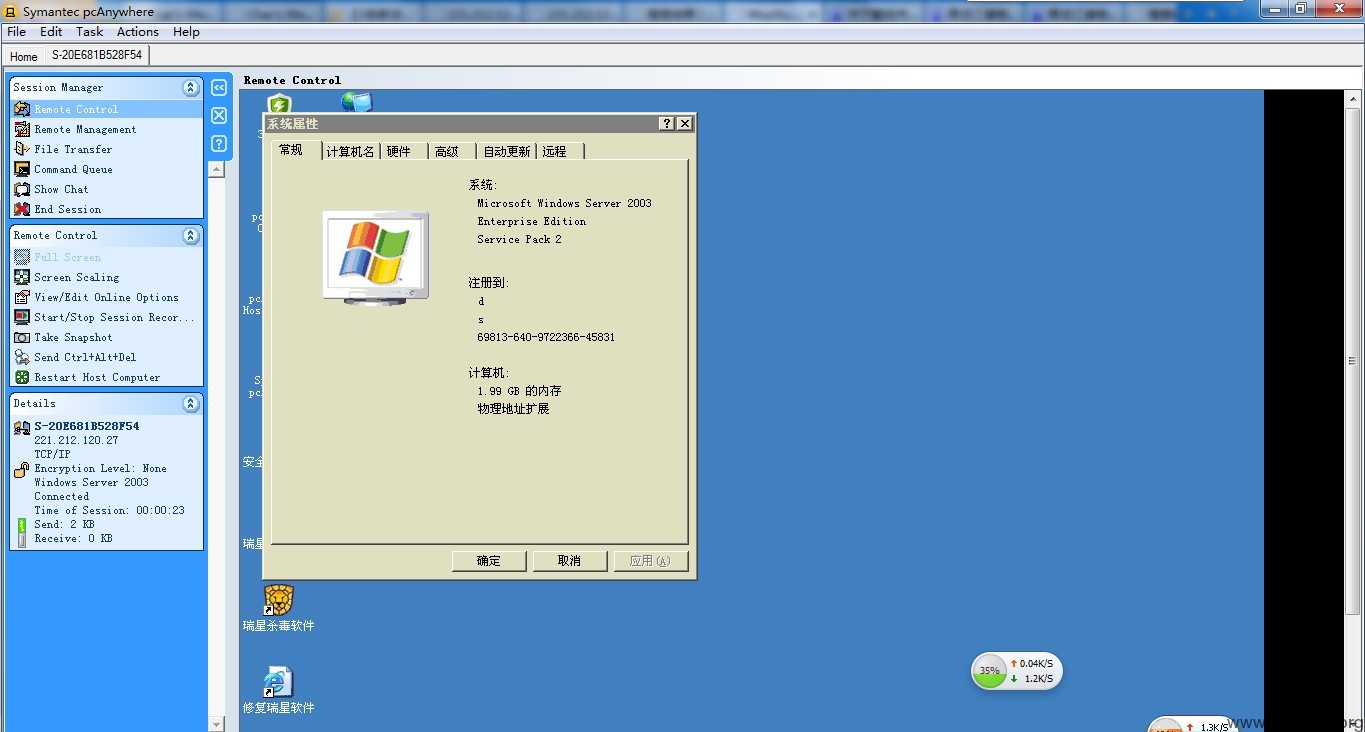Screen dimensions: 1365x732
Task: Click the Service Pack 2 text
Action: [x=519, y=239]
